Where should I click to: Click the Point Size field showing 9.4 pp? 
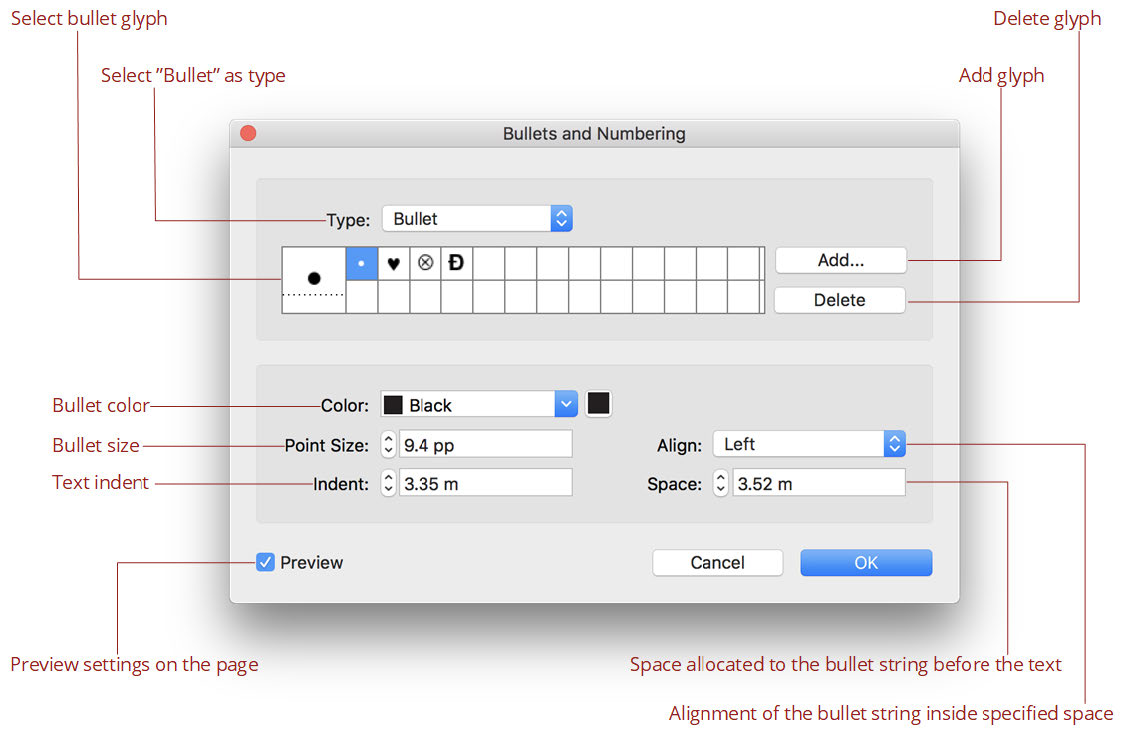(x=485, y=444)
